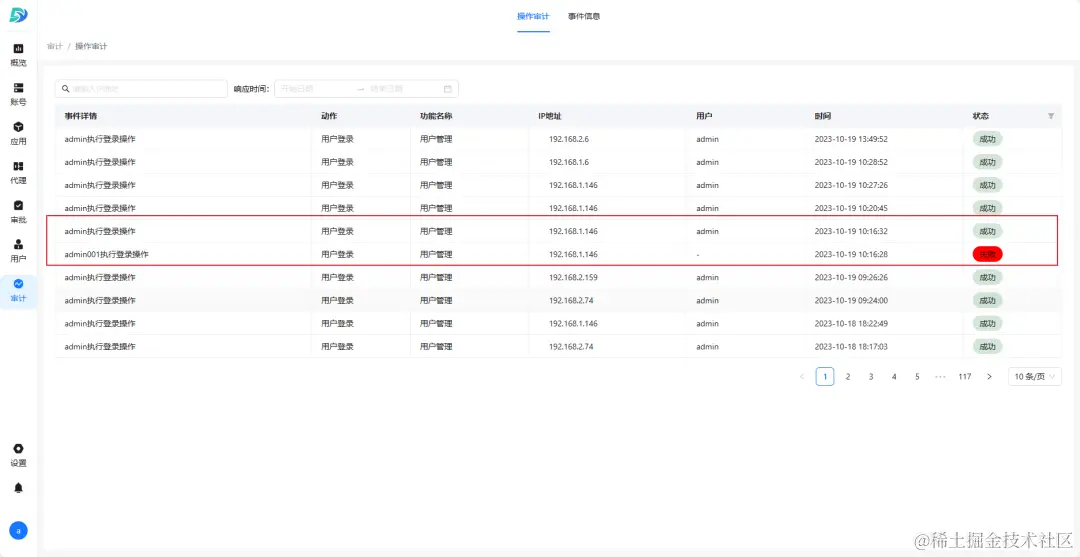Click the 功能名称 column header
This screenshot has width=1080, height=557.
(436, 116)
